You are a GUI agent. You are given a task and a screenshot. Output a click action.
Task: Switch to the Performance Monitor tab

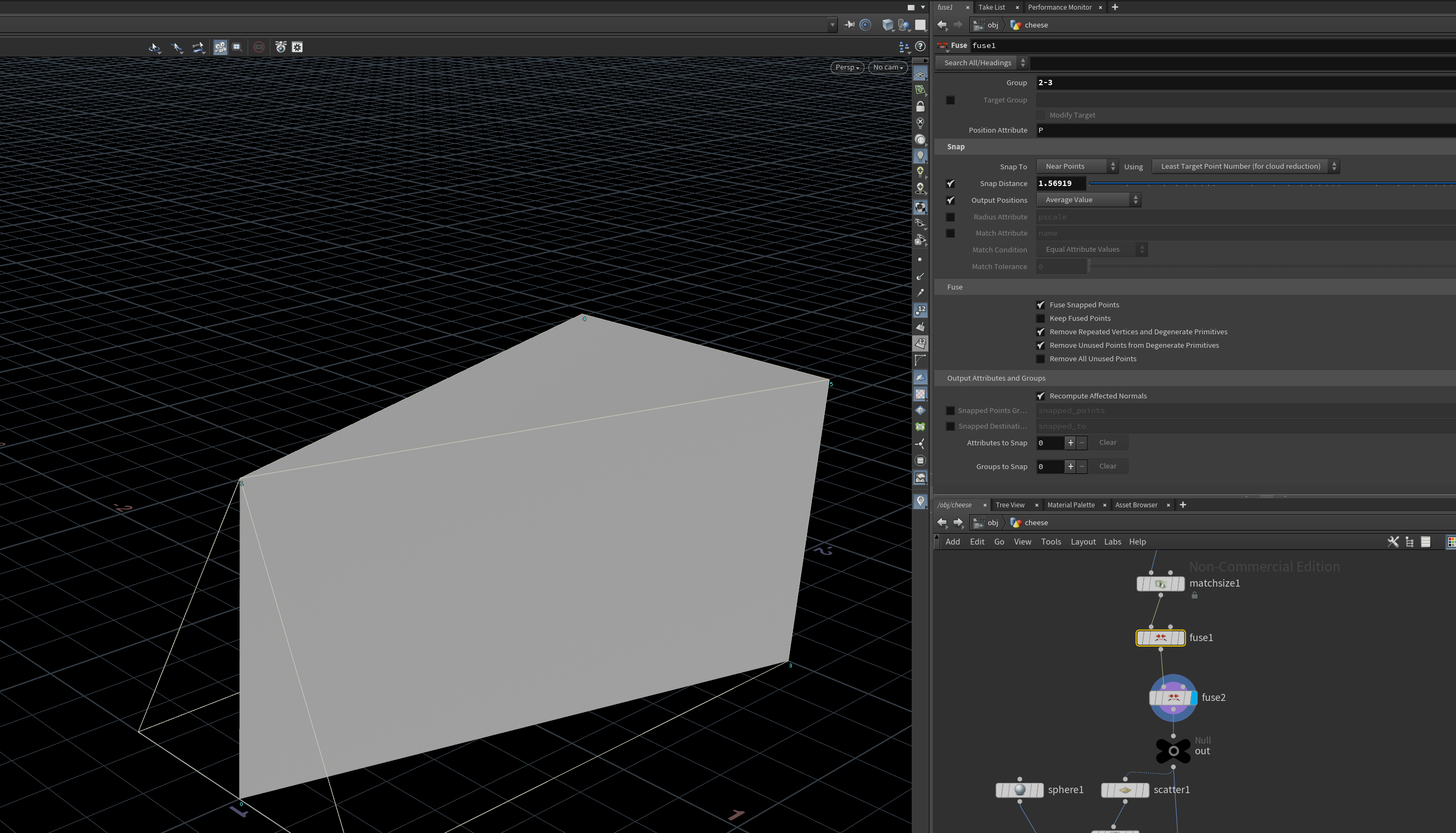[1059, 8]
